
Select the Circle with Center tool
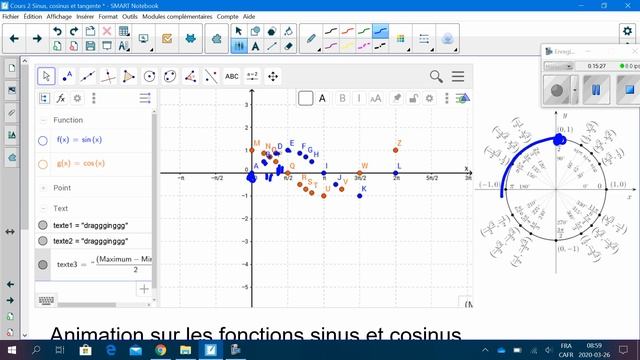pos(149,76)
